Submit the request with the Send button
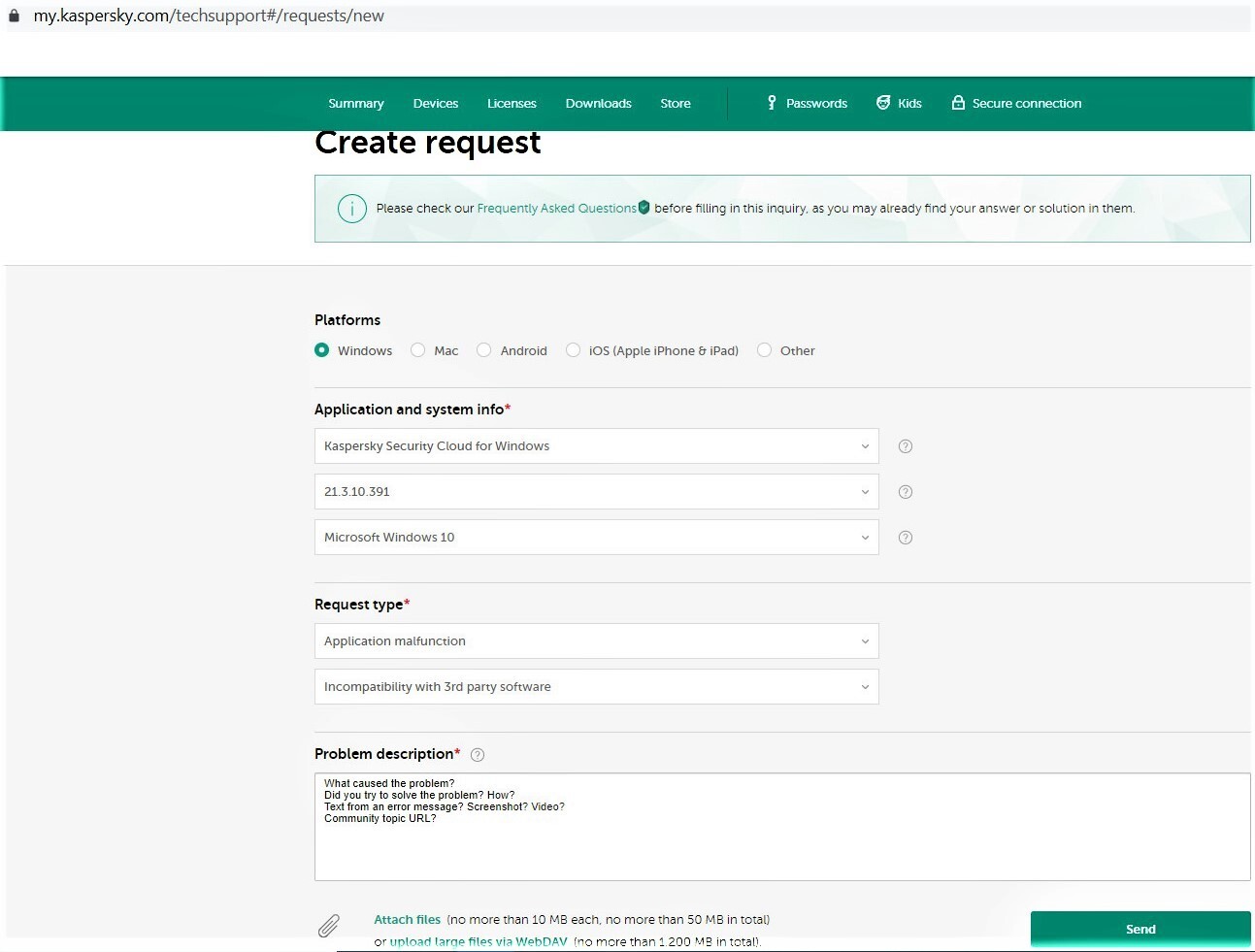The height and width of the screenshot is (952, 1255). tap(1140, 929)
